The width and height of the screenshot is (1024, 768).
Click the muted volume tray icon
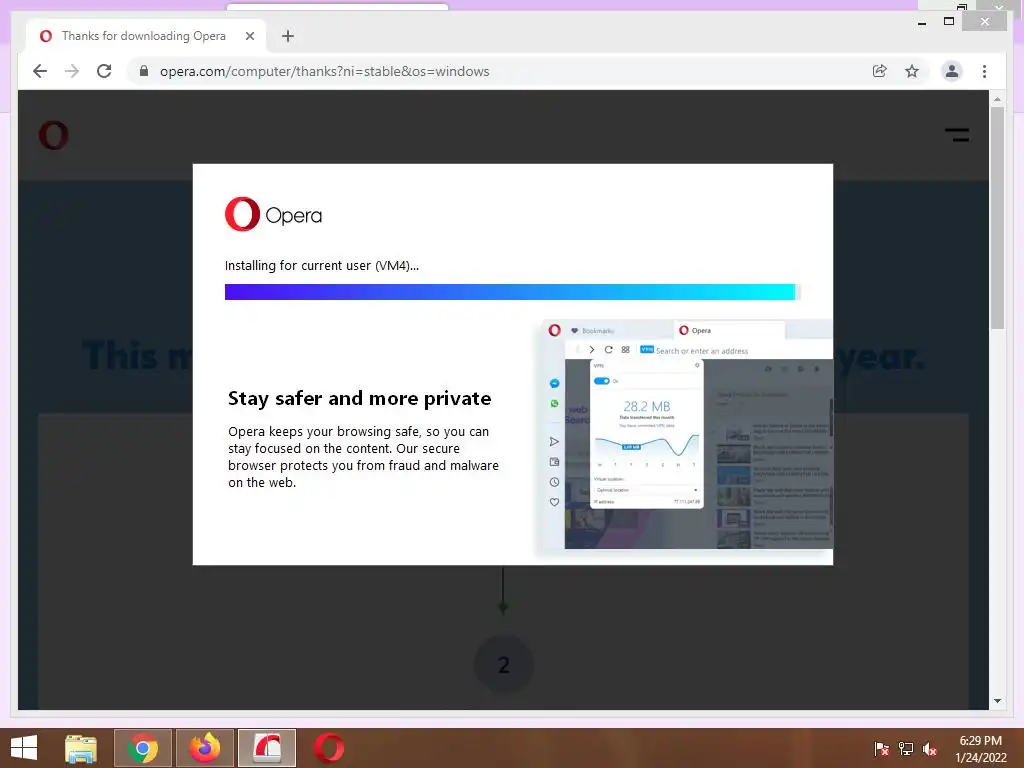pos(930,749)
